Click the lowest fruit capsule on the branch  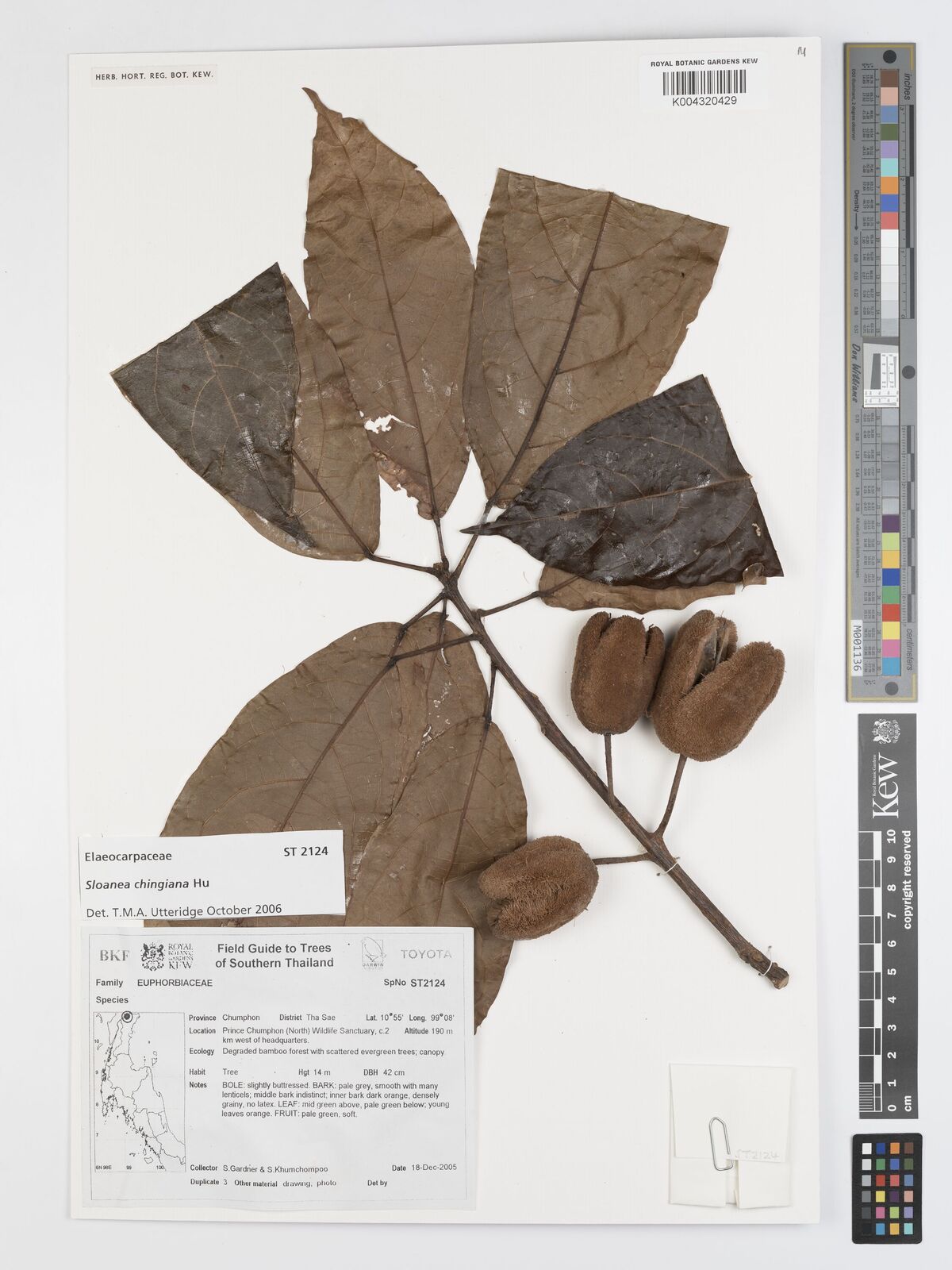[x=538, y=886]
